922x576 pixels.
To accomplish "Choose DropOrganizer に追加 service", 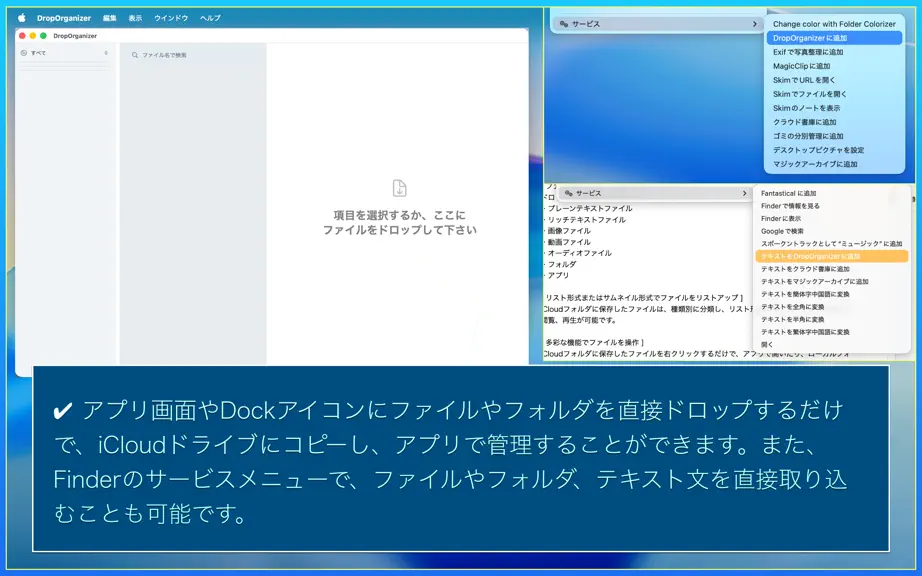I will pyautogui.click(x=834, y=38).
